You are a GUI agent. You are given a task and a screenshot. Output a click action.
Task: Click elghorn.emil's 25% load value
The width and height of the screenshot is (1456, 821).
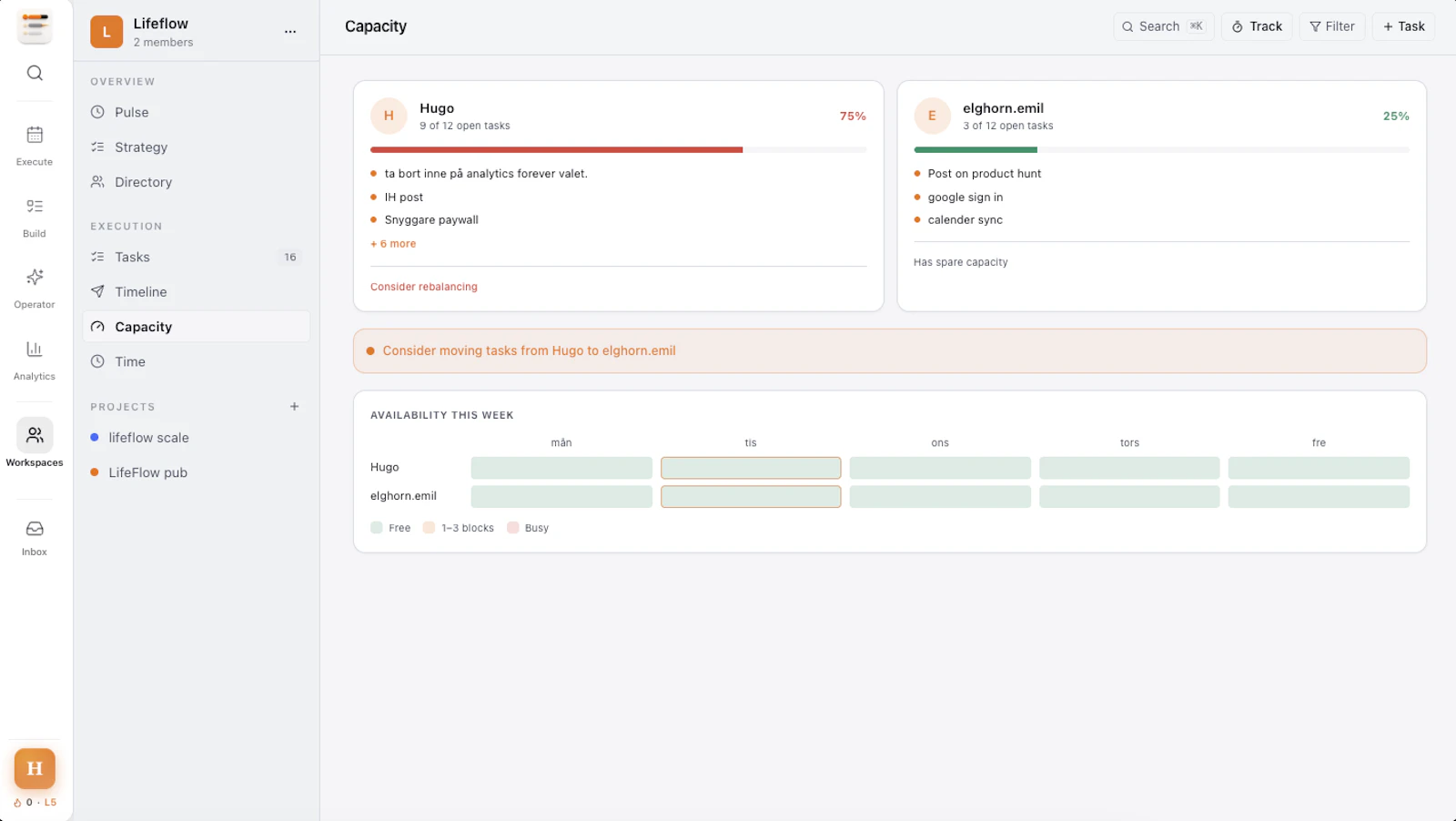1396,117
